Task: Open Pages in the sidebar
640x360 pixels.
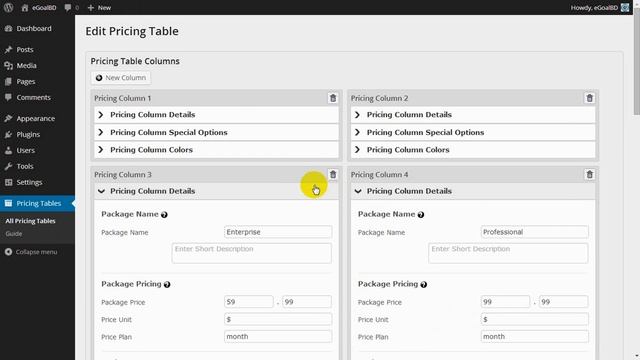Action: (26, 81)
